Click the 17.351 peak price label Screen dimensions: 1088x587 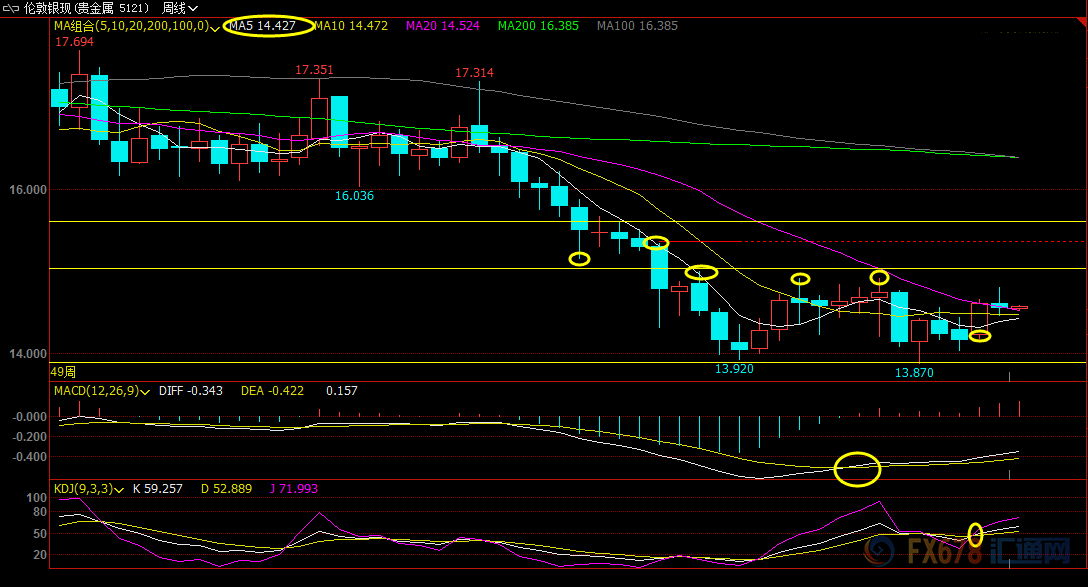click(314, 70)
